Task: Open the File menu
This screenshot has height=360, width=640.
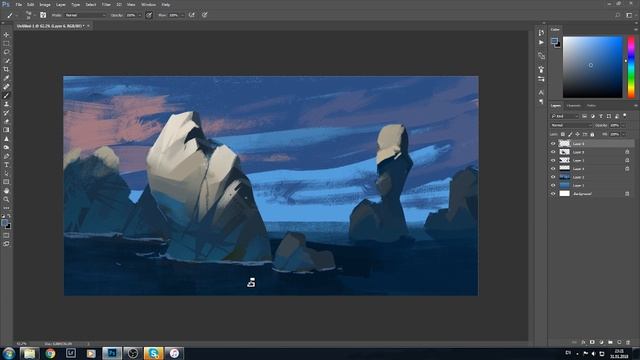Action: tap(19, 4)
